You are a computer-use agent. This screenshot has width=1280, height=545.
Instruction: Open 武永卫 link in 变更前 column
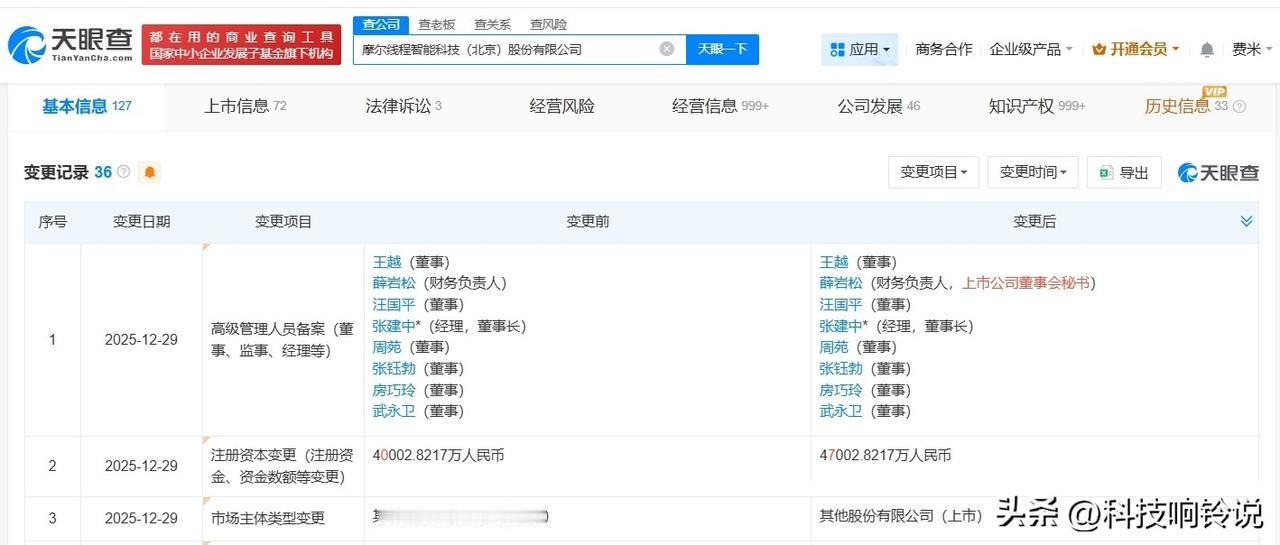coord(393,411)
